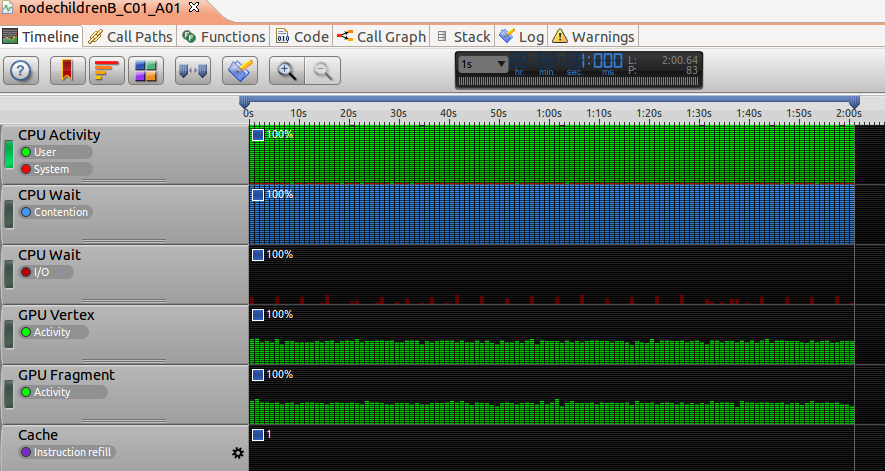Viewport: 885px width, 471px height.
Task: Click the heat map bars icon
Action: tap(106, 70)
